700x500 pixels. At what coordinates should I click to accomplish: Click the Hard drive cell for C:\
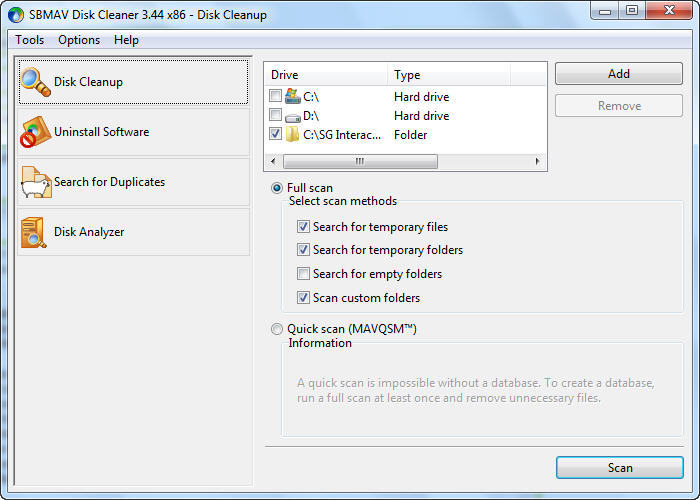[421, 97]
